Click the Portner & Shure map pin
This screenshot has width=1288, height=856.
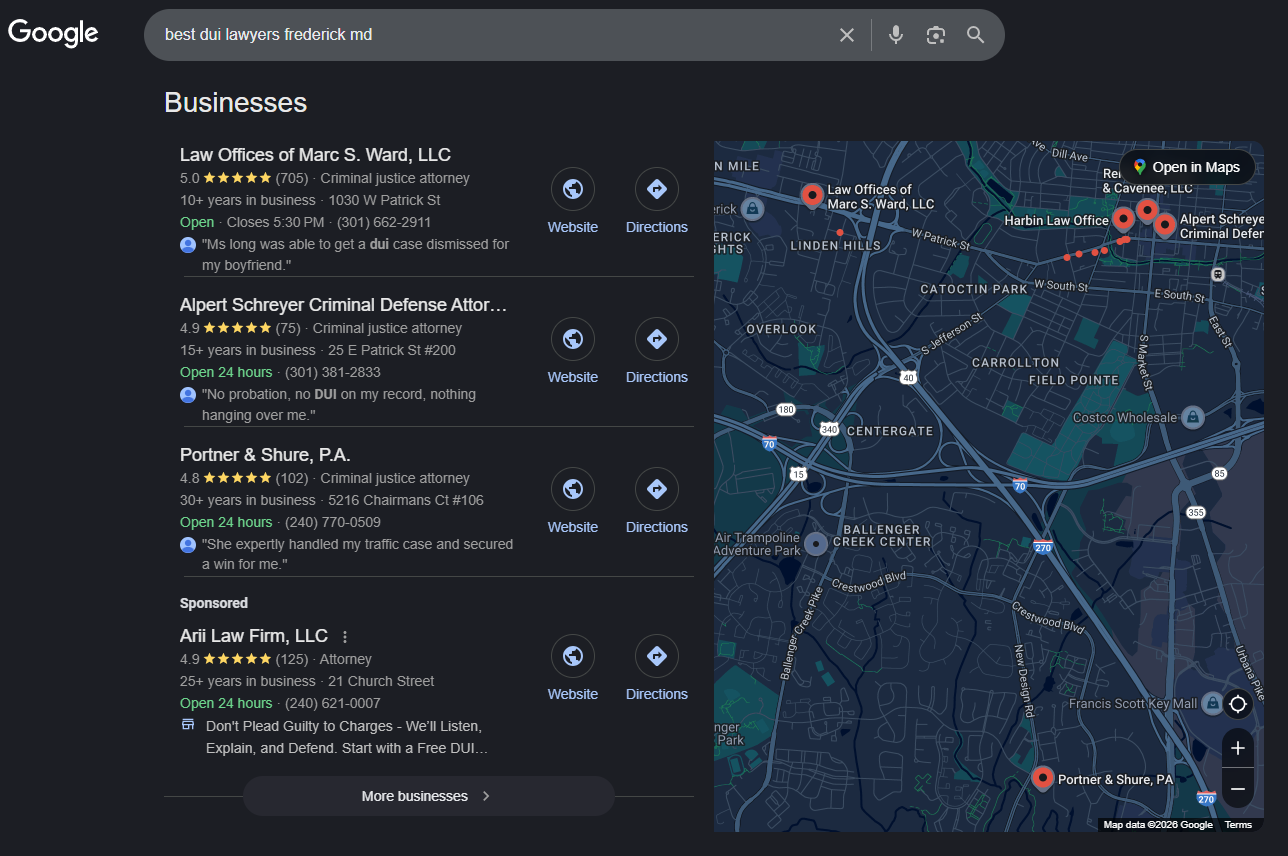(x=1042, y=778)
